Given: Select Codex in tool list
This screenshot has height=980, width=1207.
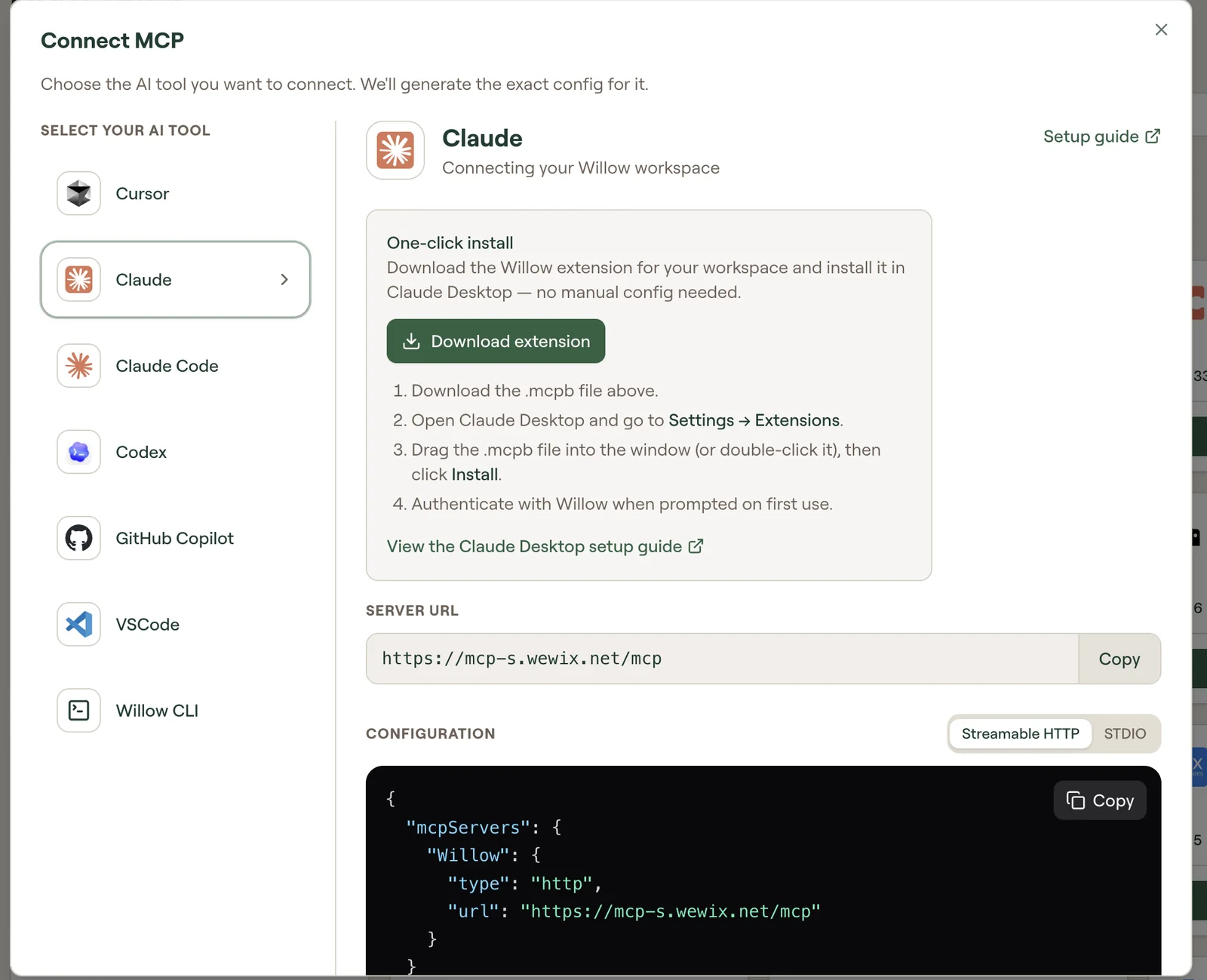Looking at the screenshot, I should click(175, 452).
